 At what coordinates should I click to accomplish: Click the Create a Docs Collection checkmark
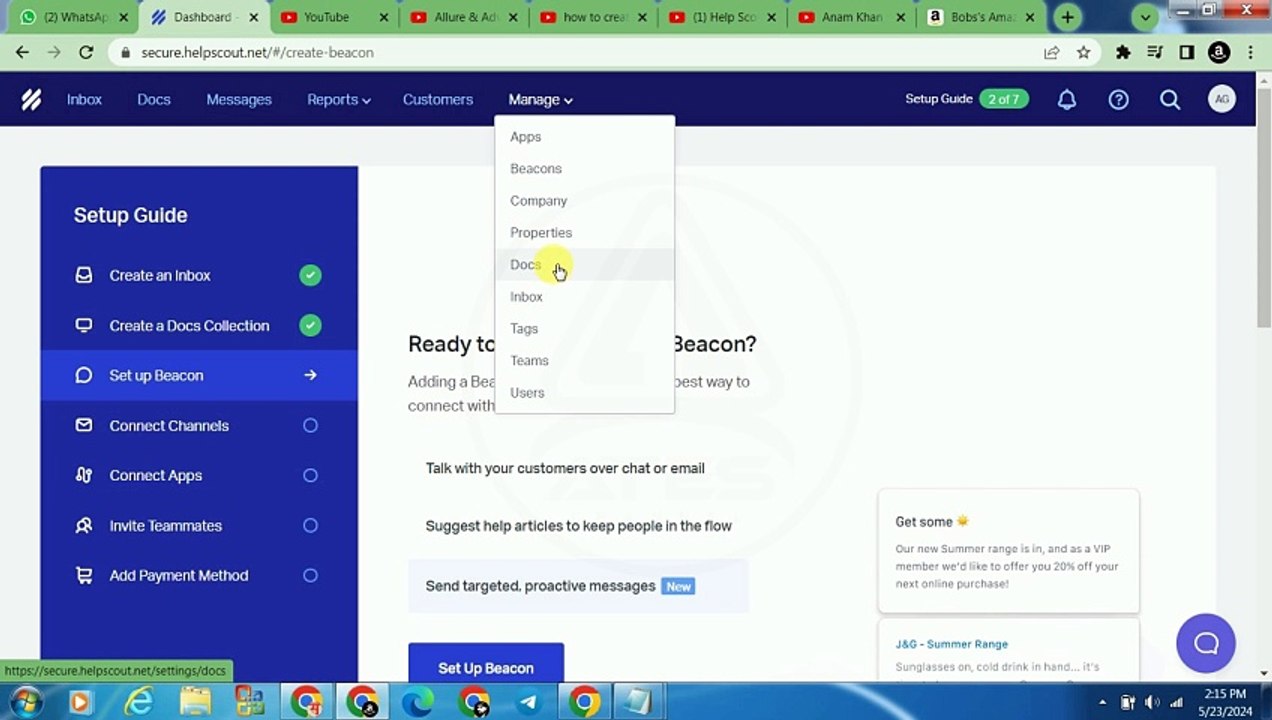point(310,325)
